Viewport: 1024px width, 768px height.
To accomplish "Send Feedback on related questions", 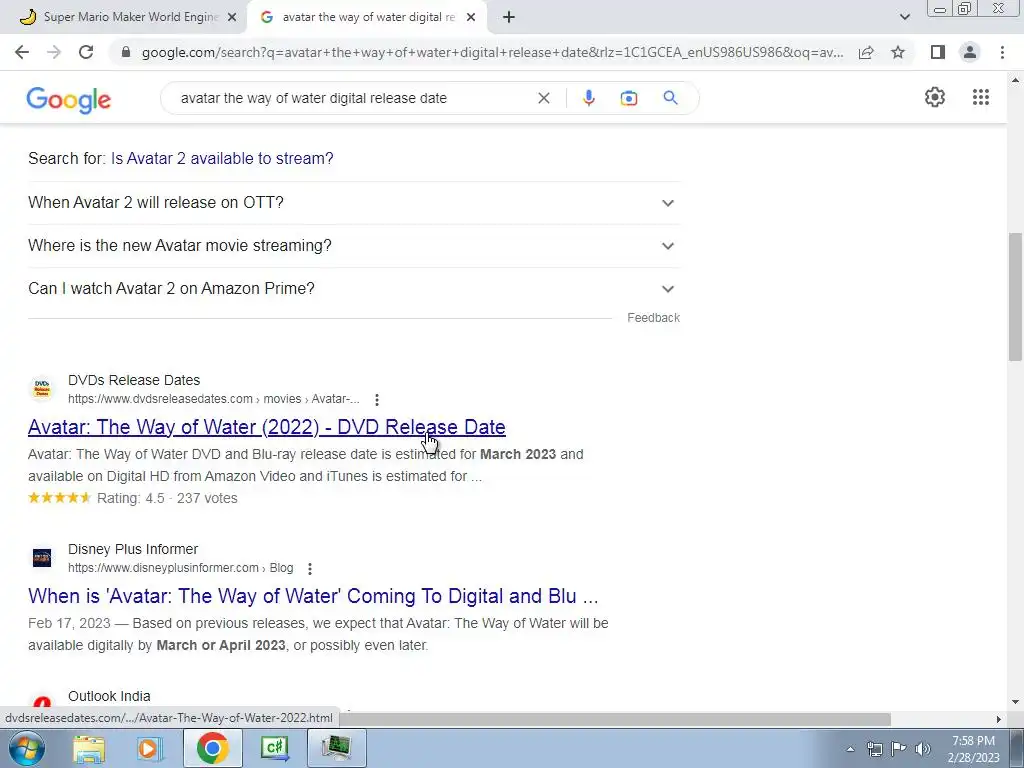I will (x=653, y=318).
